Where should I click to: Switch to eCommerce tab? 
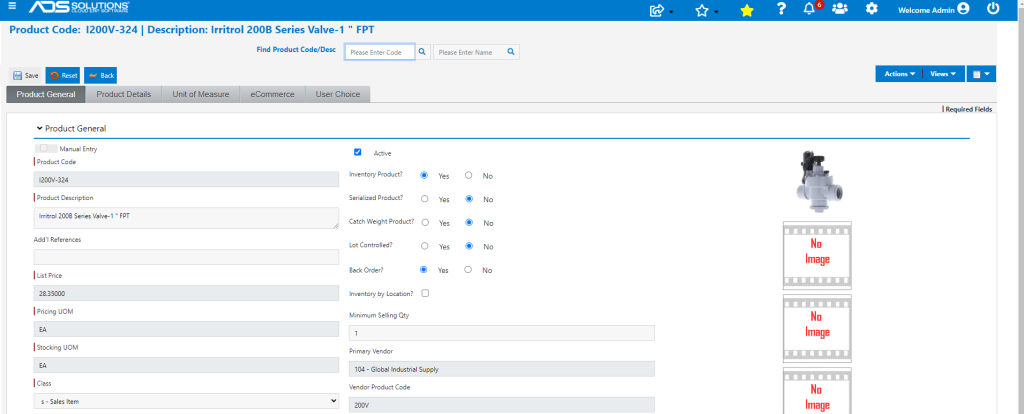(272, 95)
